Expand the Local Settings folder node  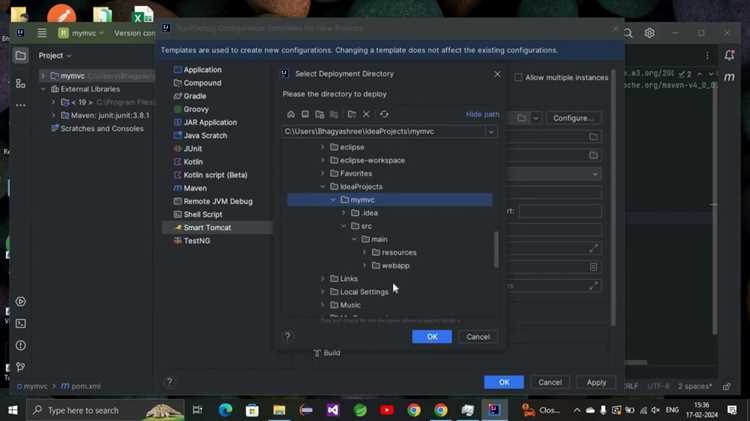click(322, 292)
